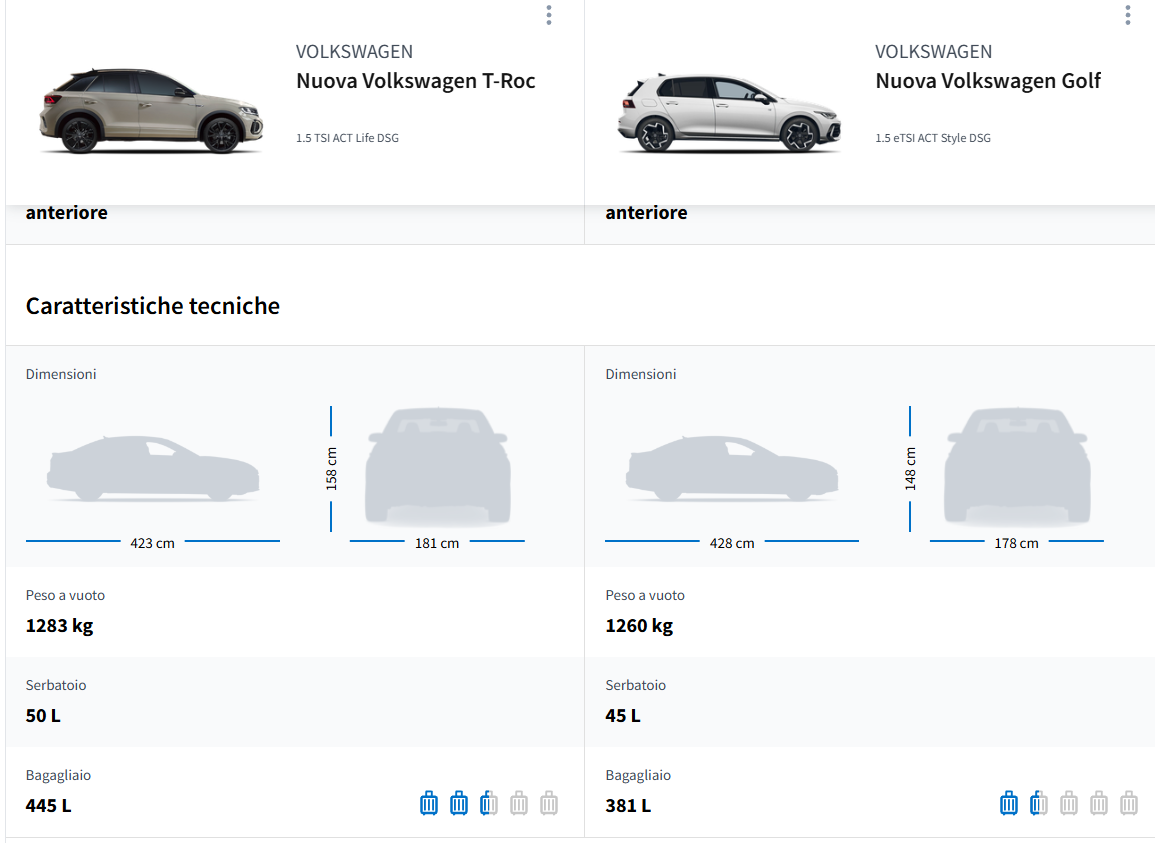Screen dimensions: 1155x843
Task: Click the 50 L tank value
Action: (43, 716)
